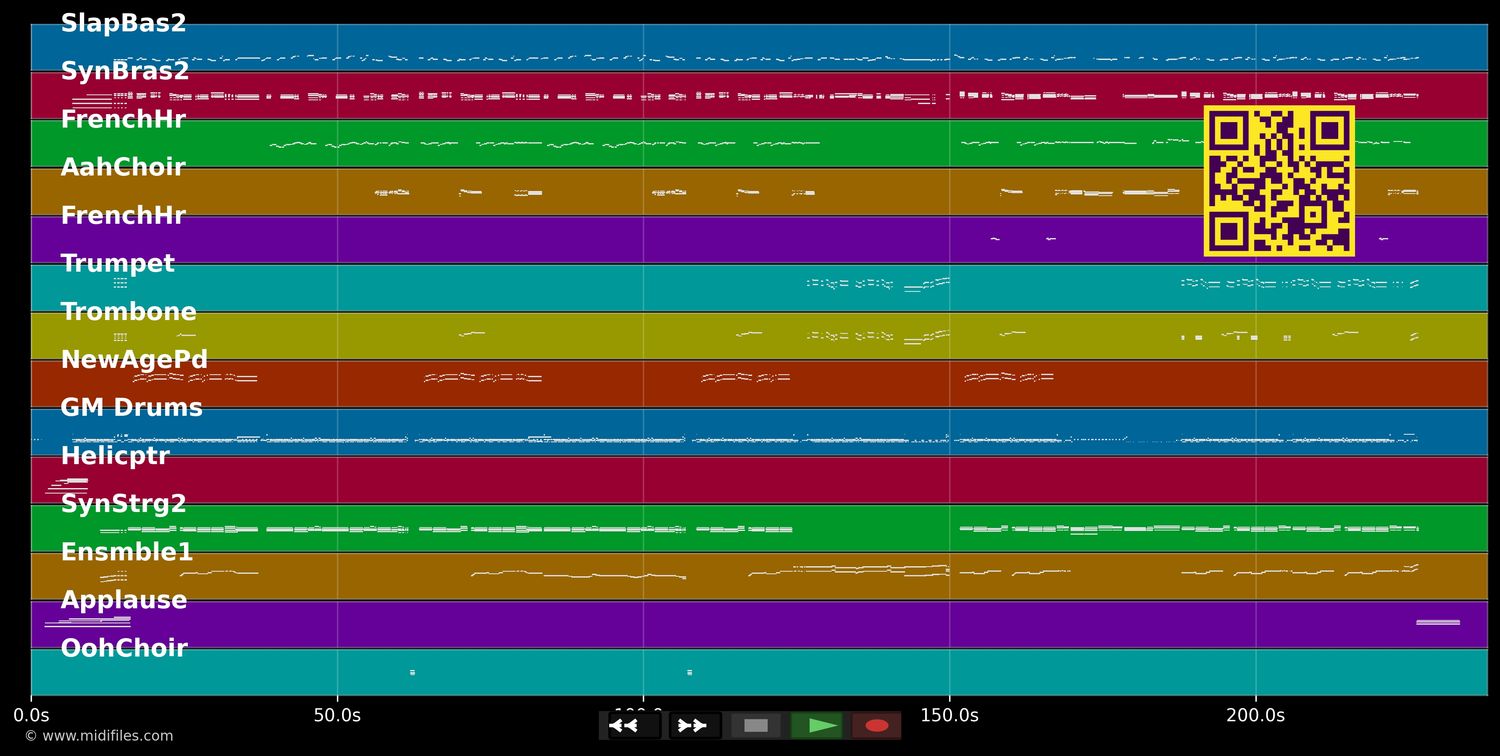The width and height of the screenshot is (1500, 756).
Task: Select the SynBras2 track label
Action: 125,71
